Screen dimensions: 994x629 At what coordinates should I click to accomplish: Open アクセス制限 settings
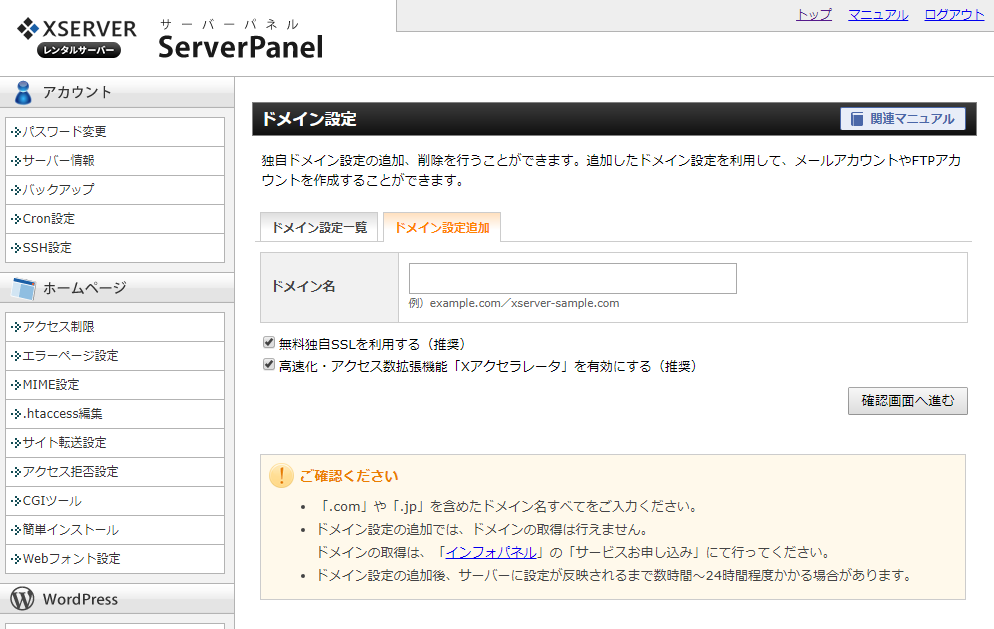click(x=115, y=327)
